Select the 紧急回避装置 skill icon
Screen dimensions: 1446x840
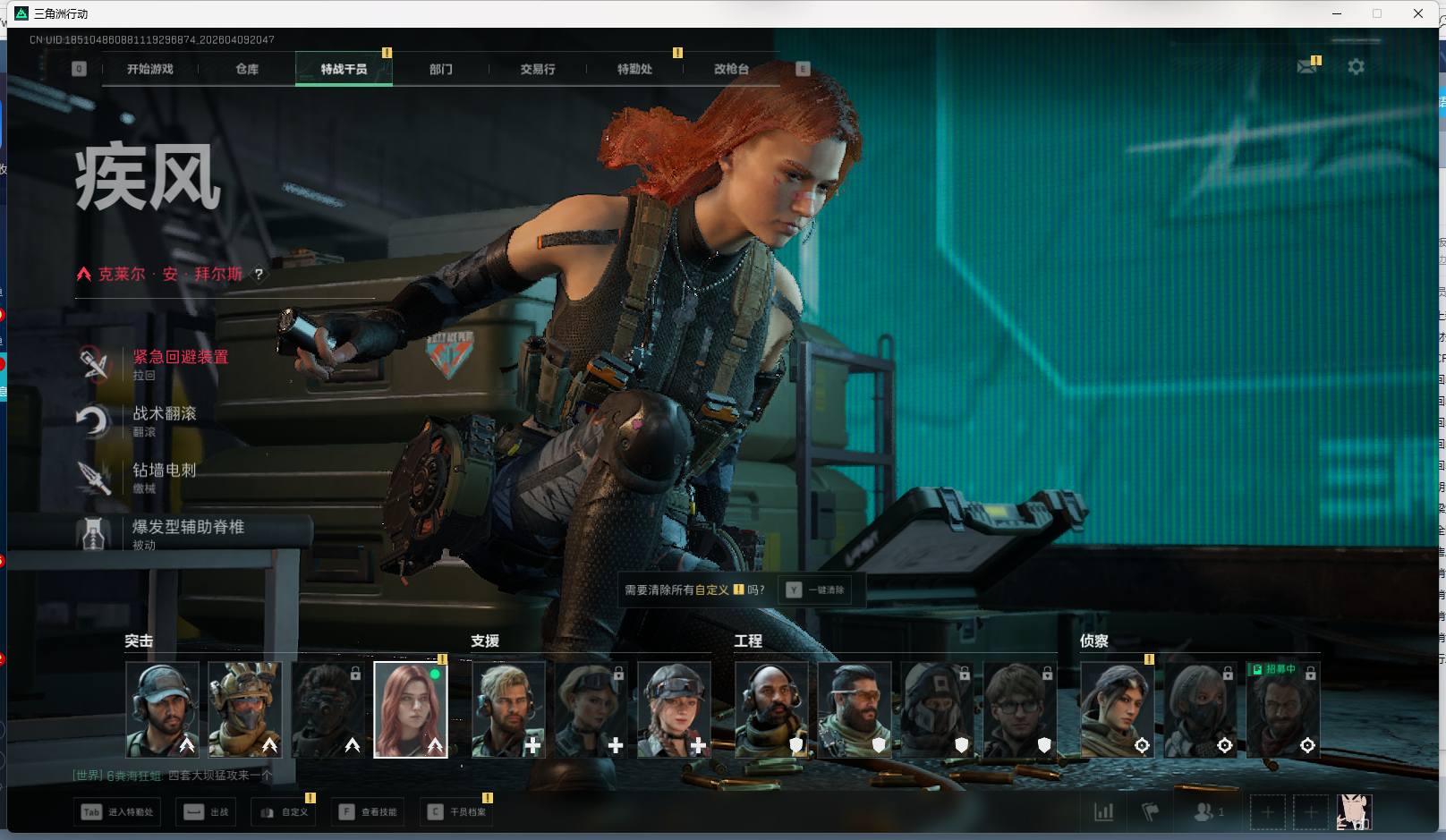click(93, 364)
